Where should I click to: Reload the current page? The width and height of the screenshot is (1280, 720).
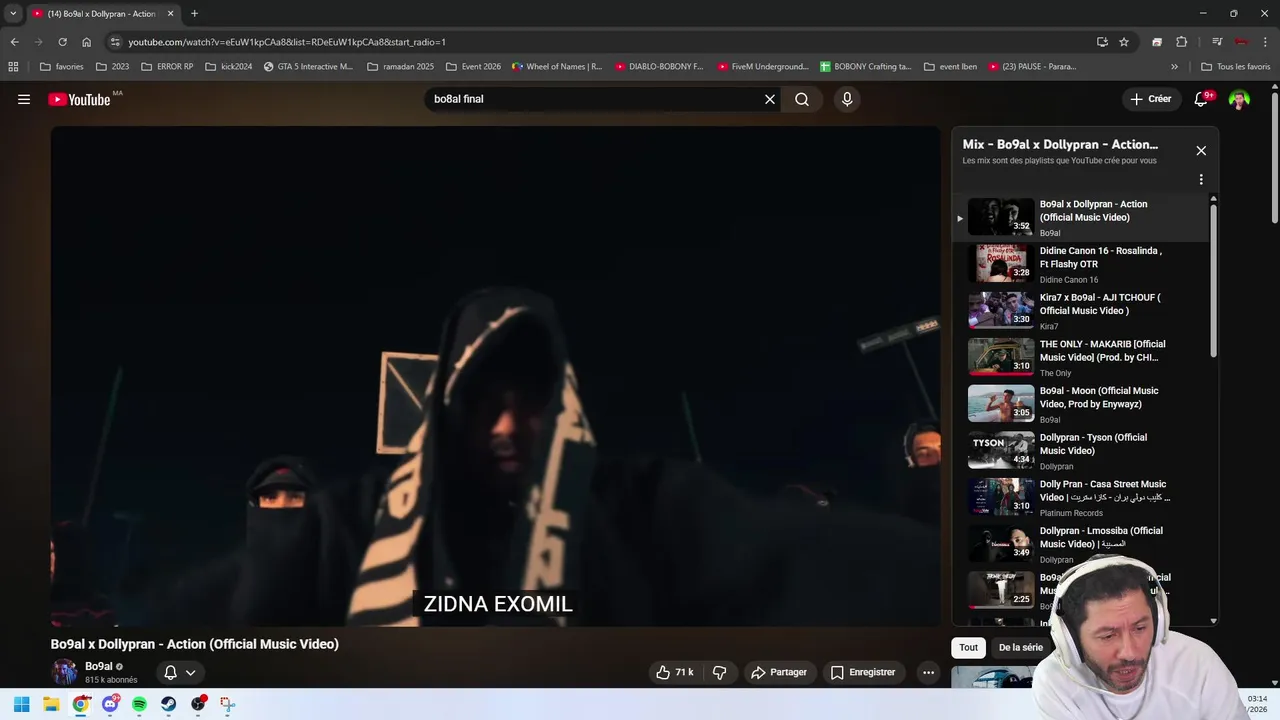pyautogui.click(x=62, y=42)
